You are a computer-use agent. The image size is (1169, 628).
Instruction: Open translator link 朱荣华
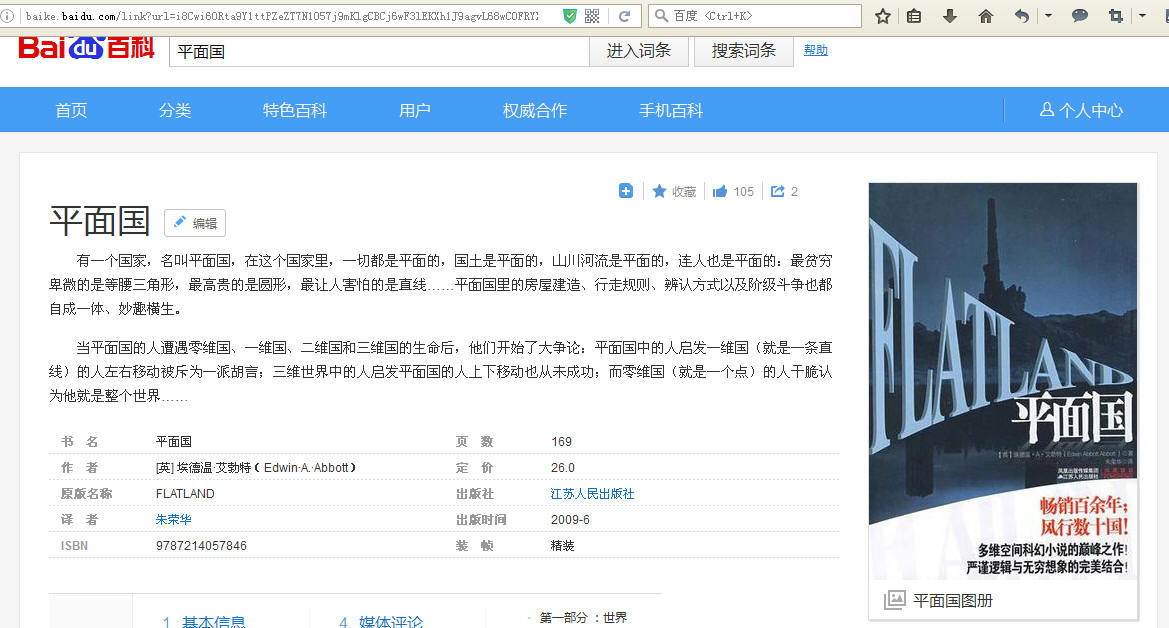coord(174,519)
